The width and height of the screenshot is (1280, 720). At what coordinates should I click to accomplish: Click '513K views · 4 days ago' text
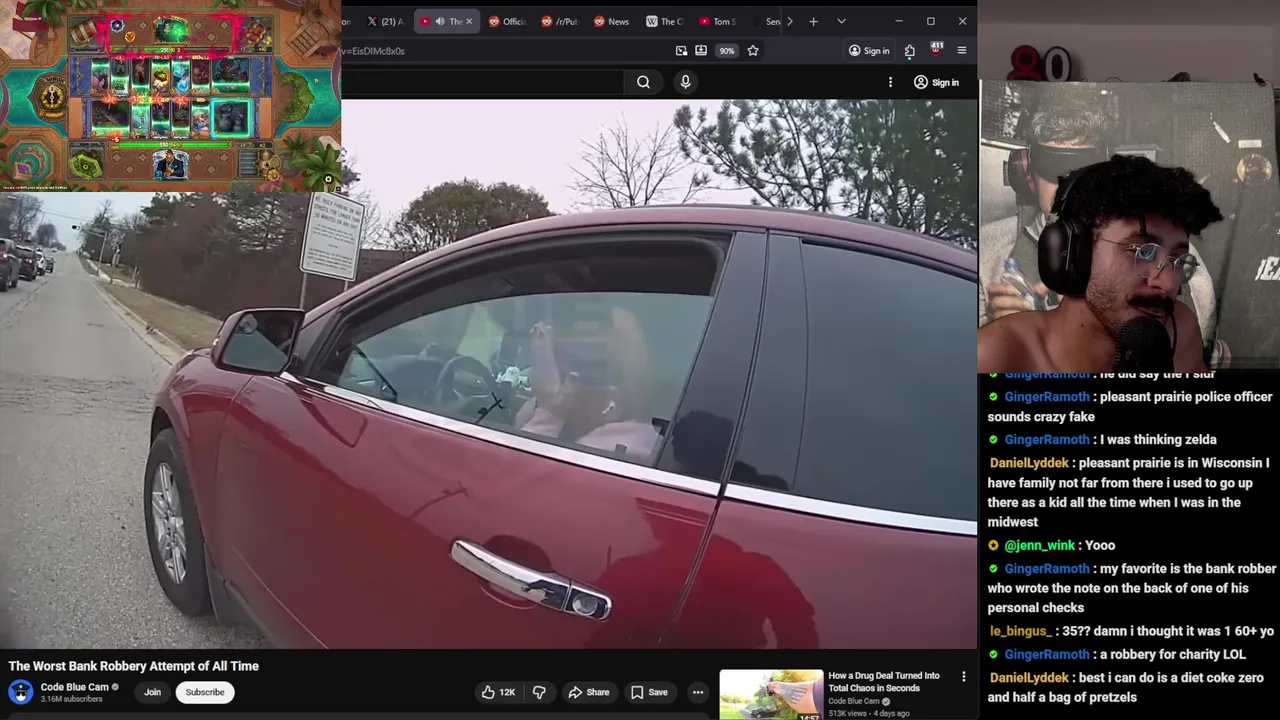coord(869,713)
